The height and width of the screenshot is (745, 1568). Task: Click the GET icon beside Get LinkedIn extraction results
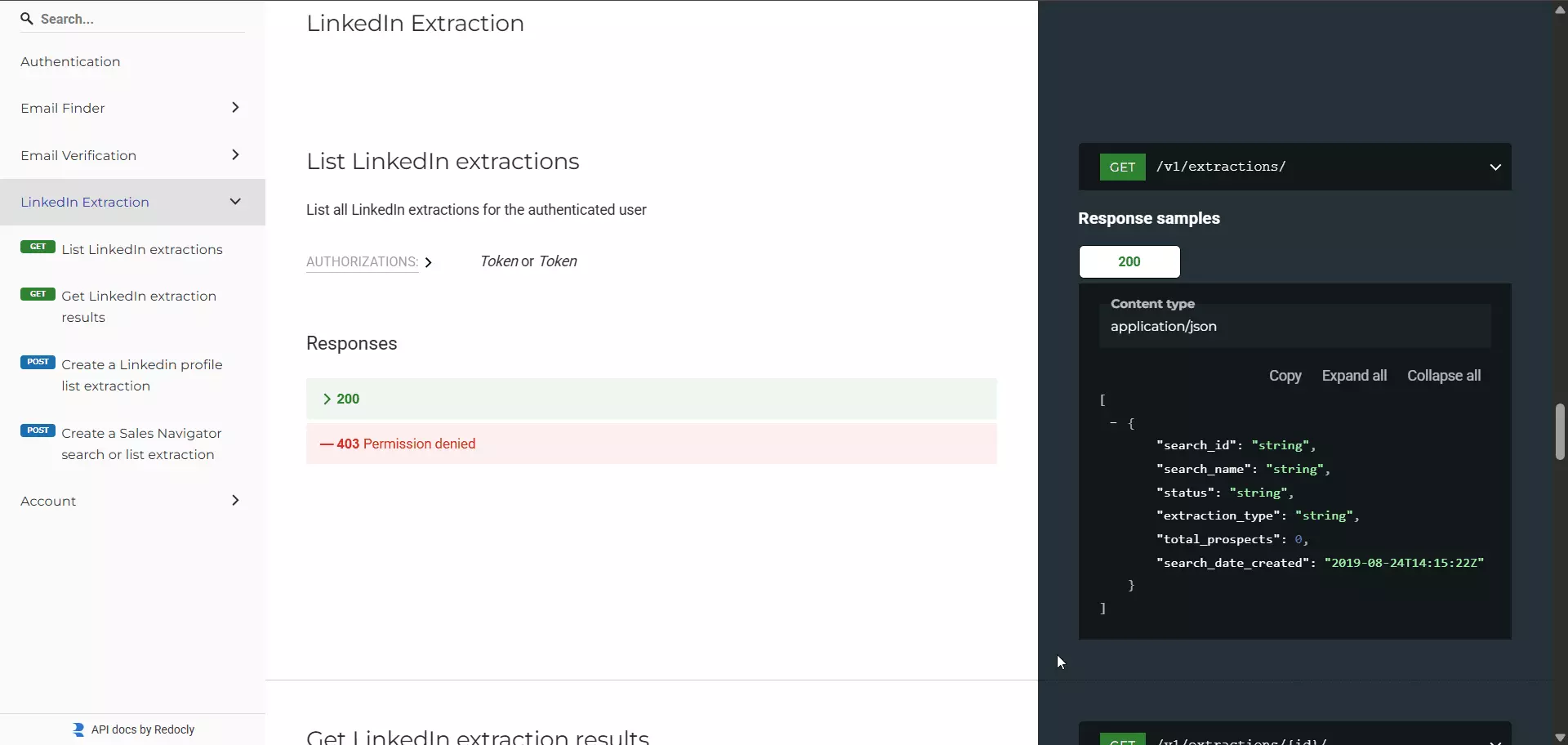37,295
